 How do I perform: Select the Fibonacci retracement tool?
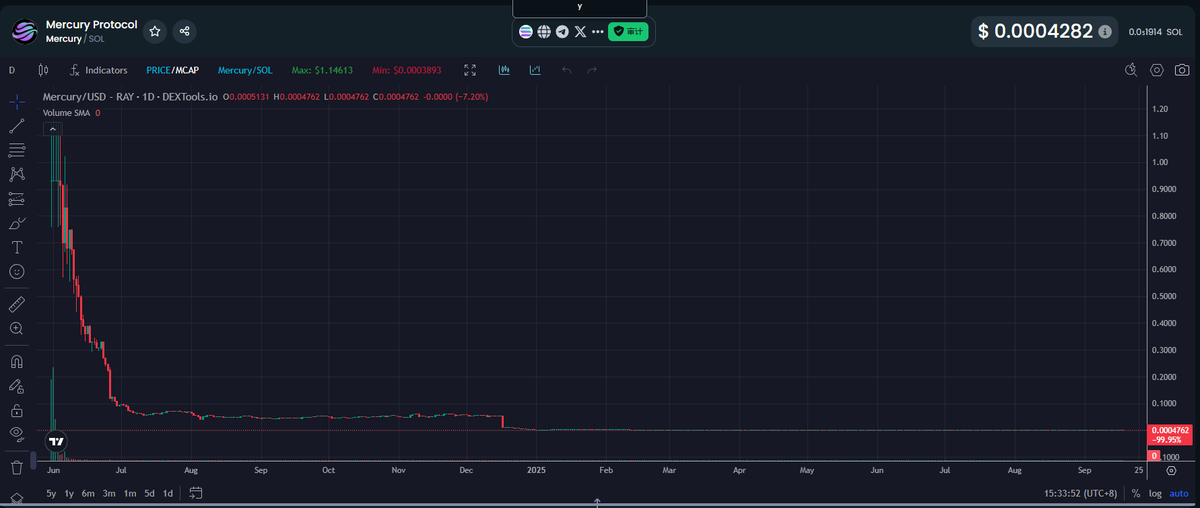tap(17, 150)
